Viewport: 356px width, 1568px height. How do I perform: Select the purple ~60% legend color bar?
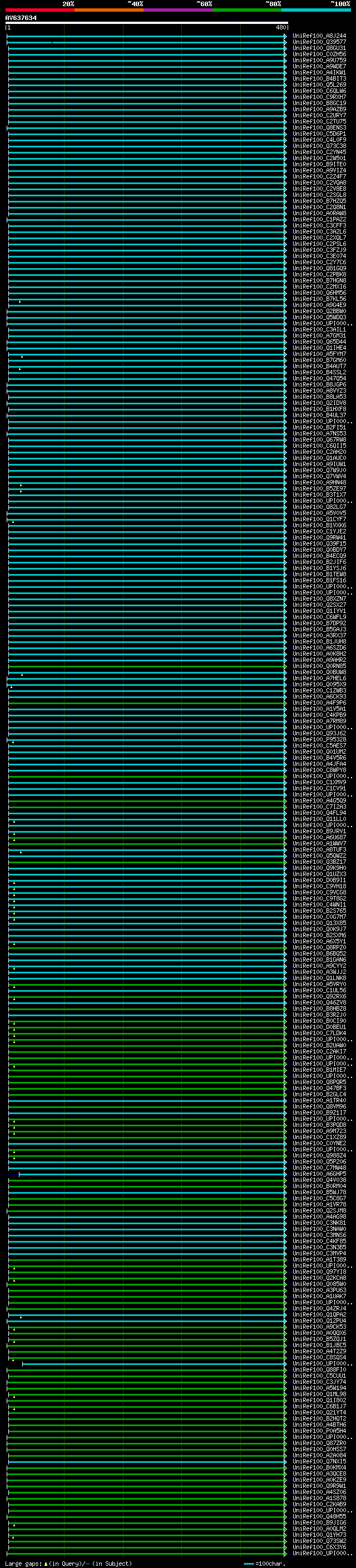pyautogui.click(x=179, y=10)
